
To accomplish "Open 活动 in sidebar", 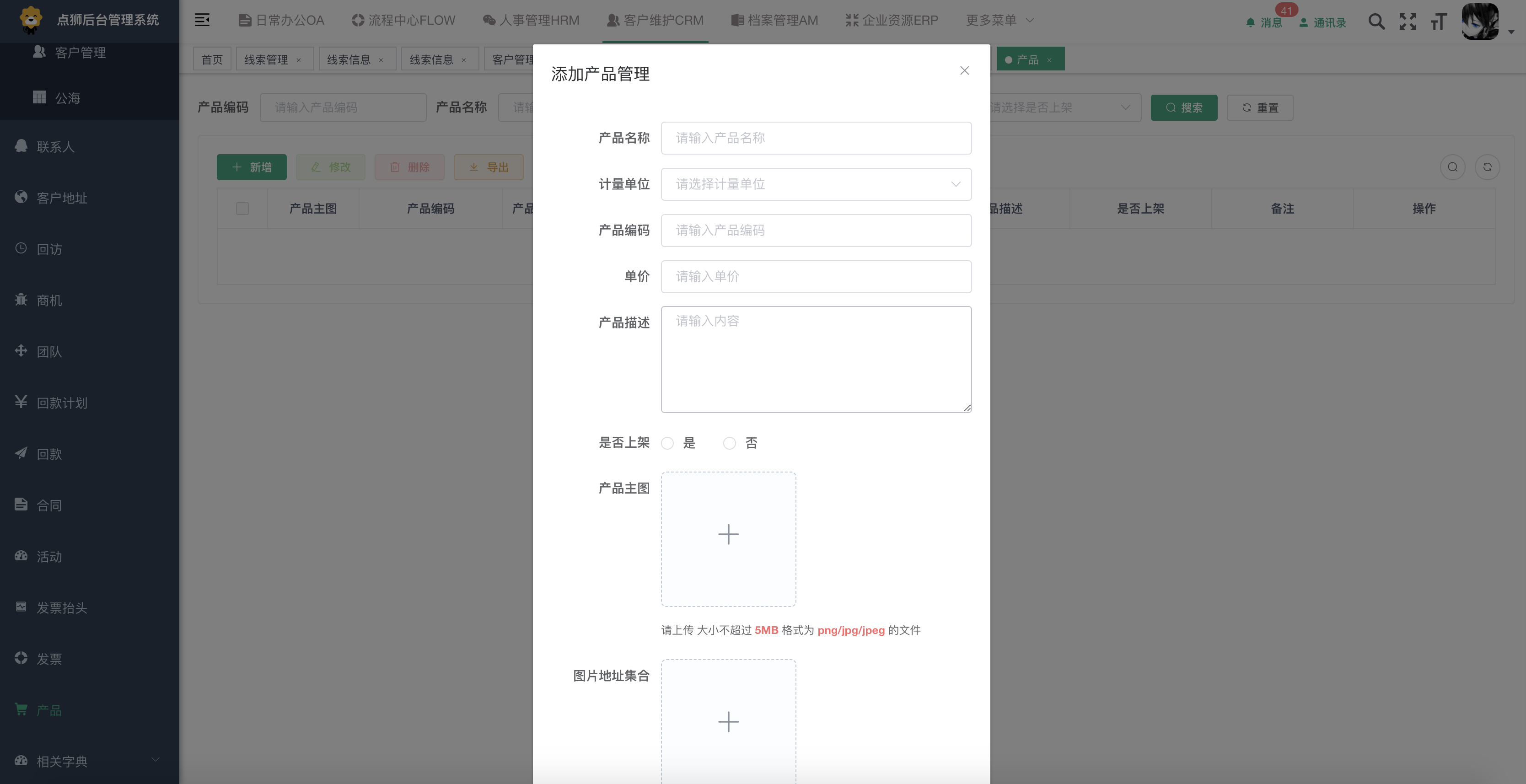I will pyautogui.click(x=90, y=556).
